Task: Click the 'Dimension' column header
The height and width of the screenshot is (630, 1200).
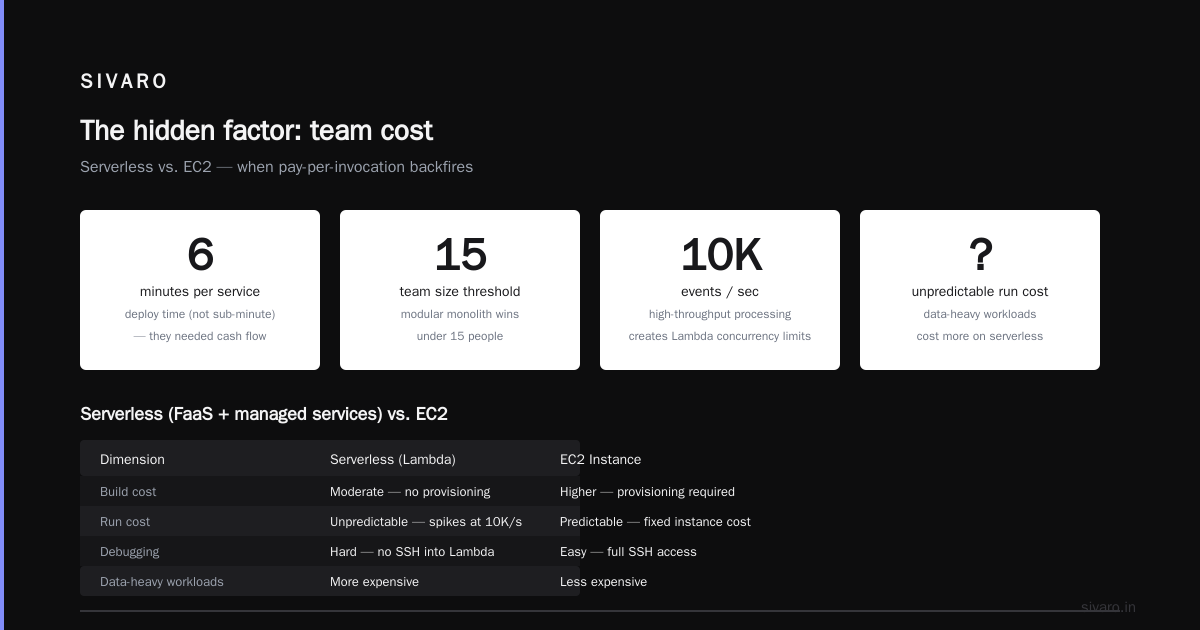Action: (x=132, y=460)
